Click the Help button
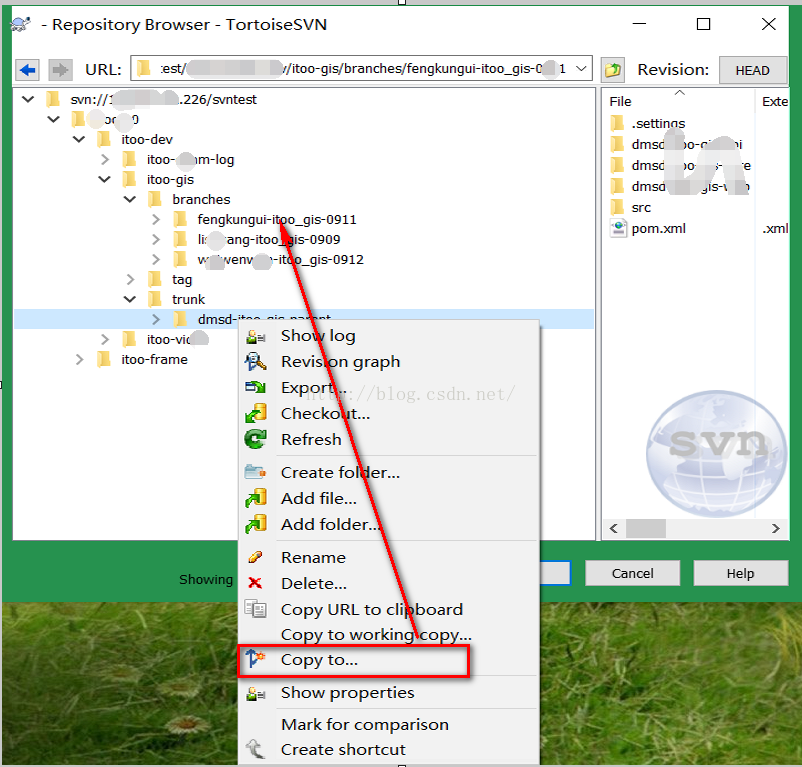The height and width of the screenshot is (767, 802). 740,573
